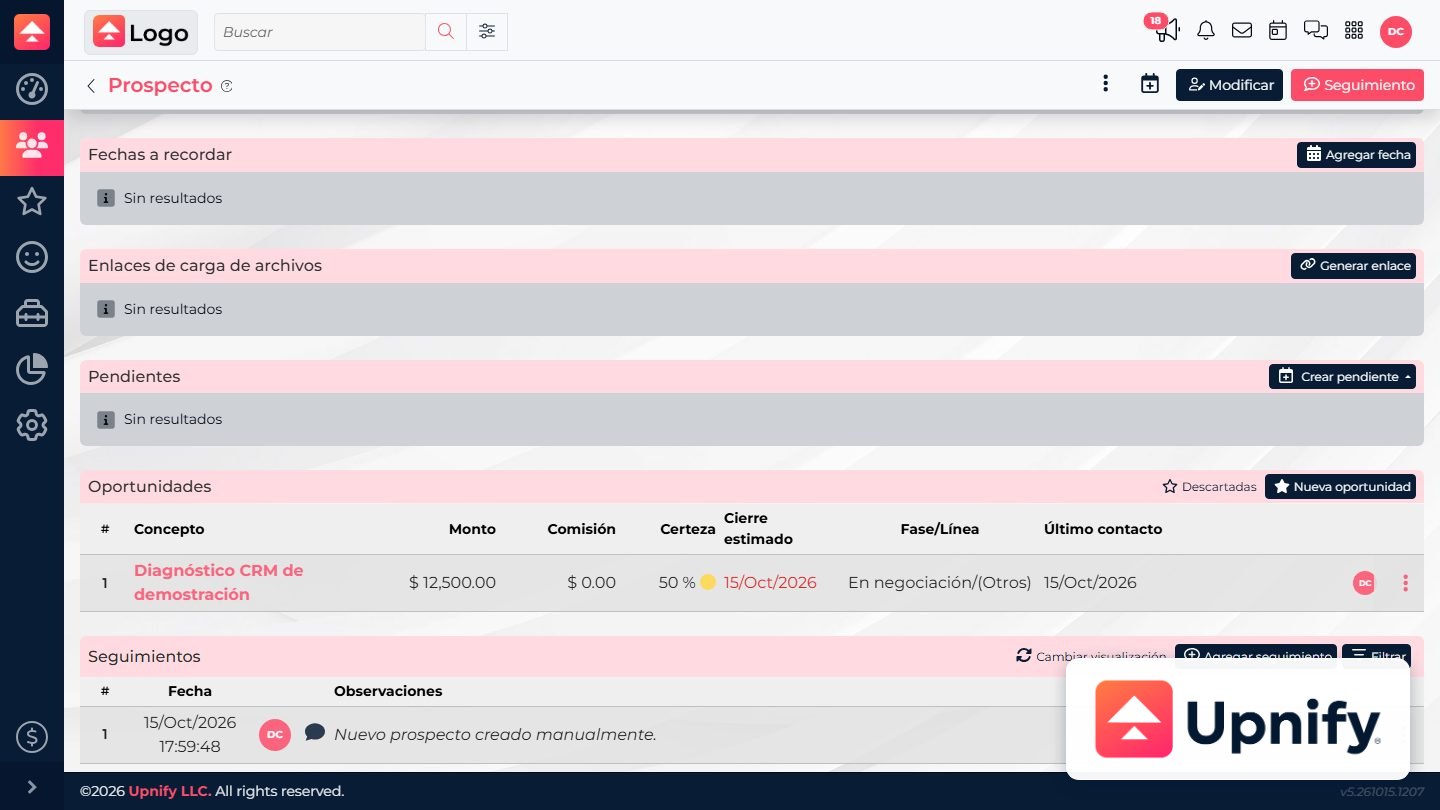This screenshot has width=1440, height=810.
Task: Click Agregar fecha button
Action: (1356, 155)
